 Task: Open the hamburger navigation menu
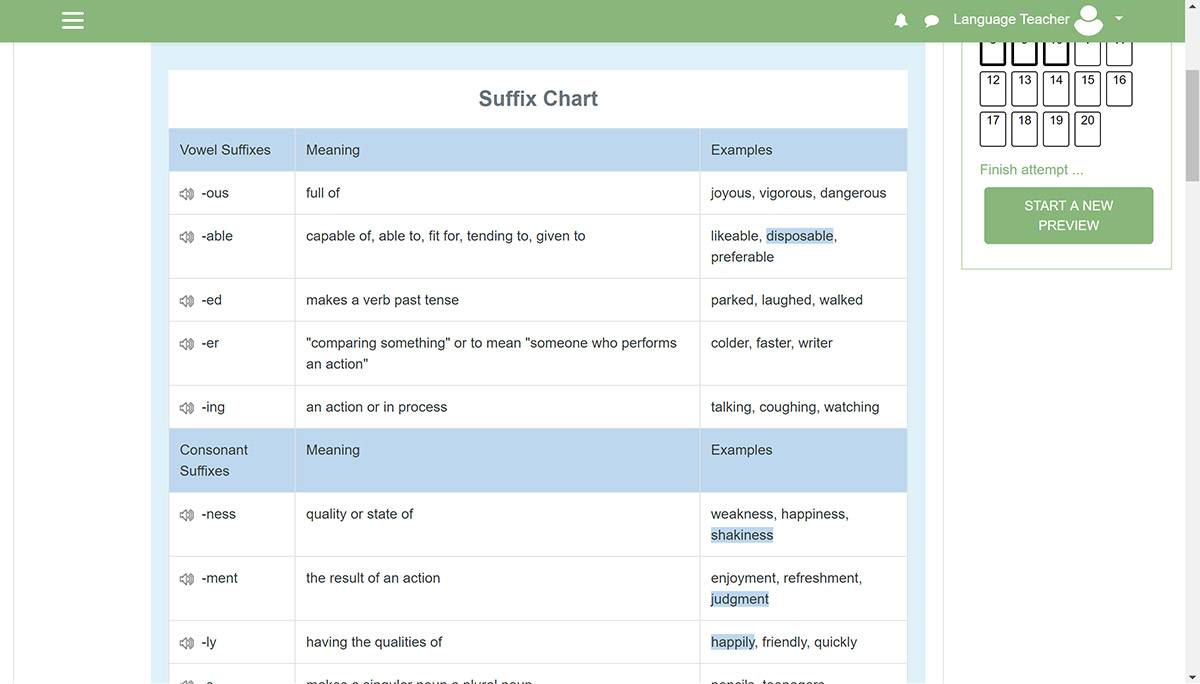point(73,20)
